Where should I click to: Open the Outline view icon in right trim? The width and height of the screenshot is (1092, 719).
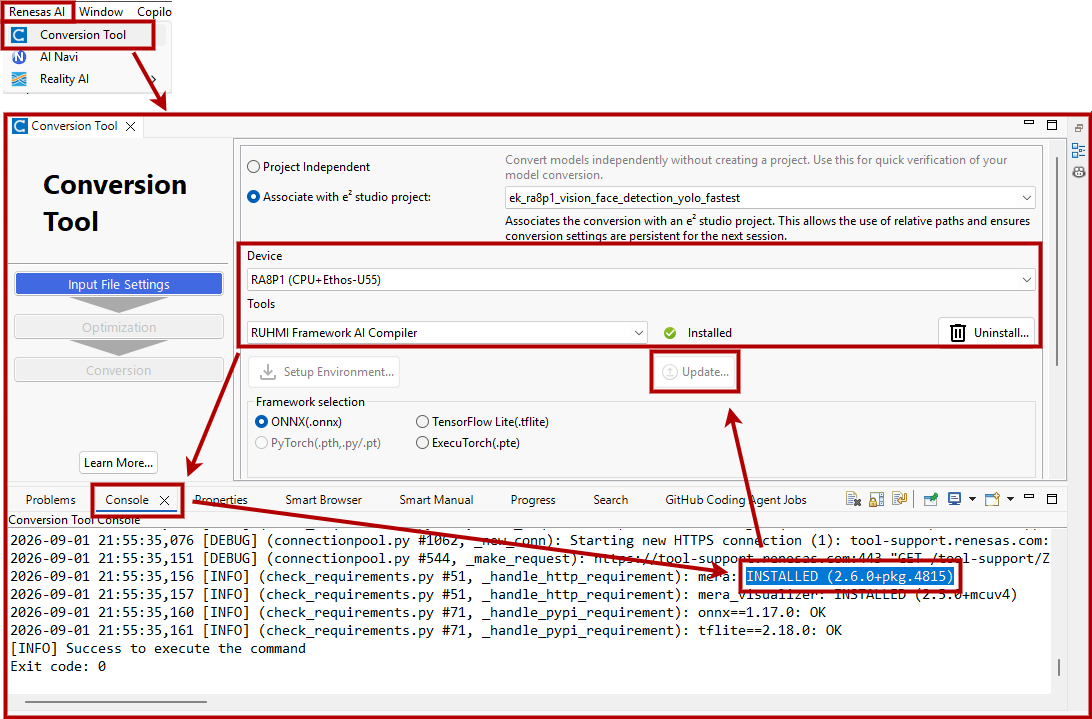pyautogui.click(x=1079, y=150)
